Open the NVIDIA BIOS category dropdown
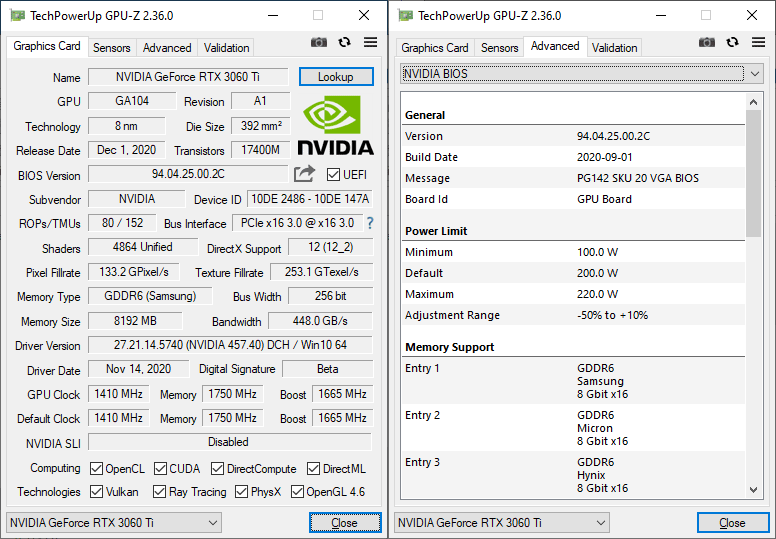 (x=582, y=74)
